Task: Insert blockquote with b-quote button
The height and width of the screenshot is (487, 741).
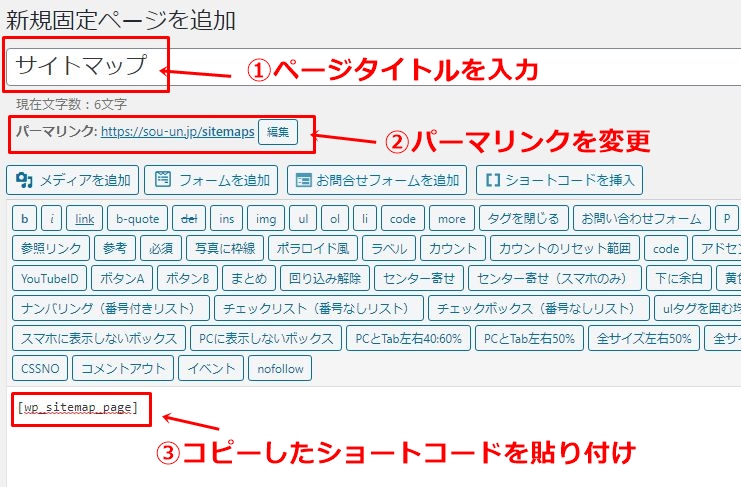Action: [138, 218]
